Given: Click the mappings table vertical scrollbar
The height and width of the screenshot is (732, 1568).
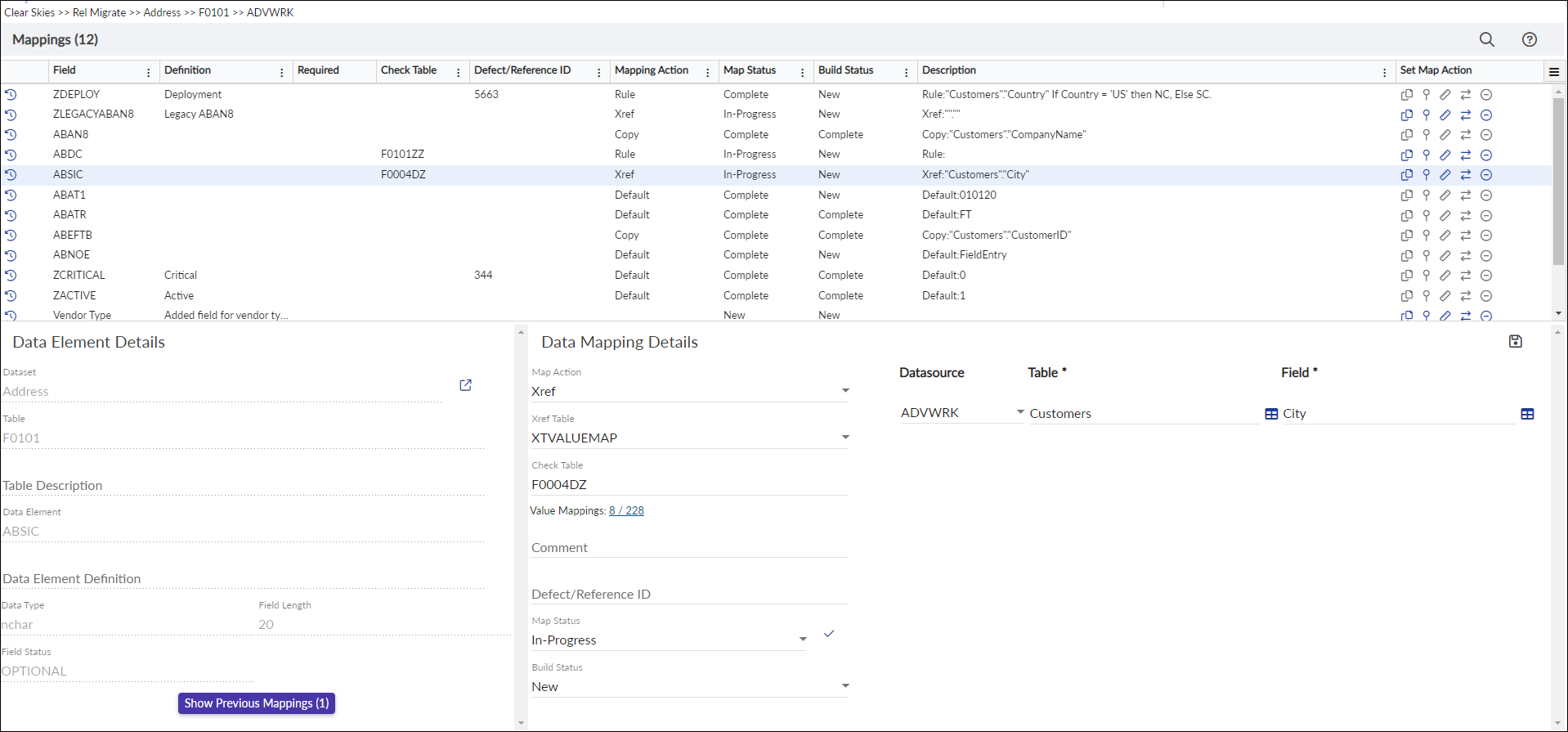Looking at the screenshot, I should coord(1558,180).
